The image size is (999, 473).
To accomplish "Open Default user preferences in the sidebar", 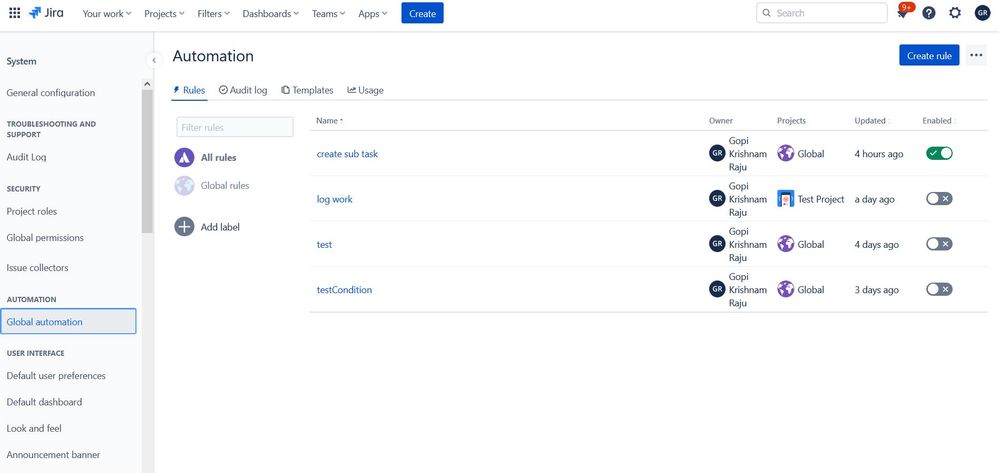I will point(56,375).
